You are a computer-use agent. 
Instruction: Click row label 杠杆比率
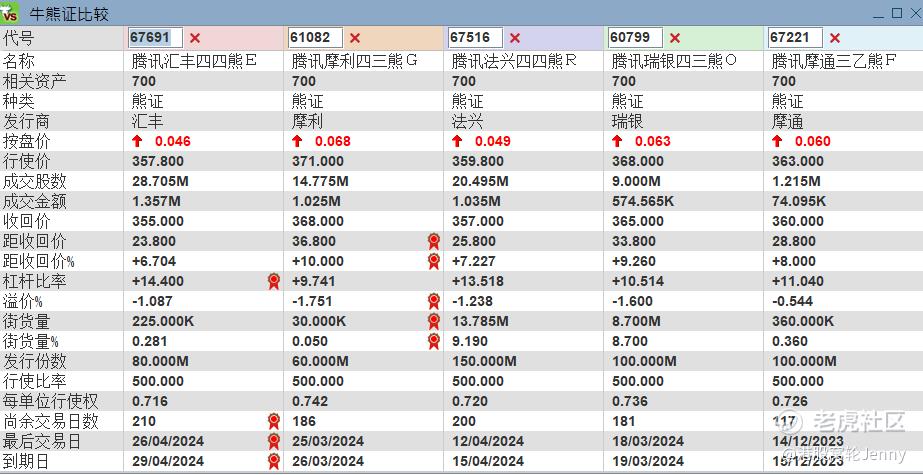[34, 281]
